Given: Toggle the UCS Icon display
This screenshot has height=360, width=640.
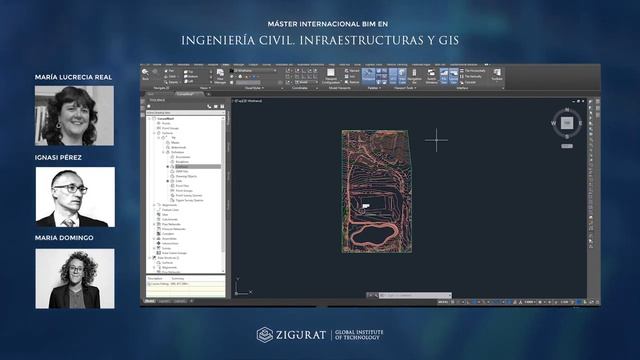Looking at the screenshot, I should point(393,76).
